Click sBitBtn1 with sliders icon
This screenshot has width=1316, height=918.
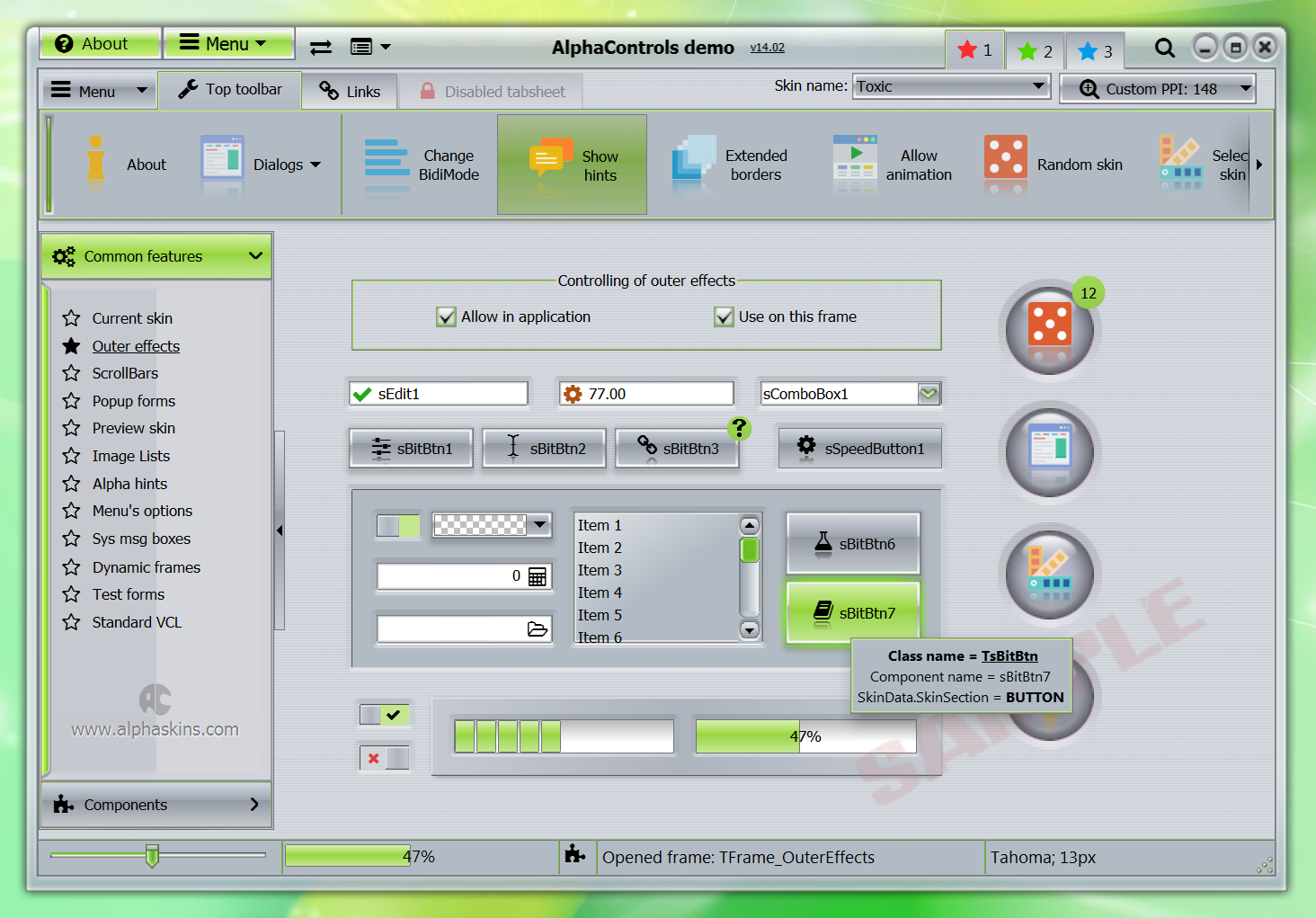click(411, 448)
